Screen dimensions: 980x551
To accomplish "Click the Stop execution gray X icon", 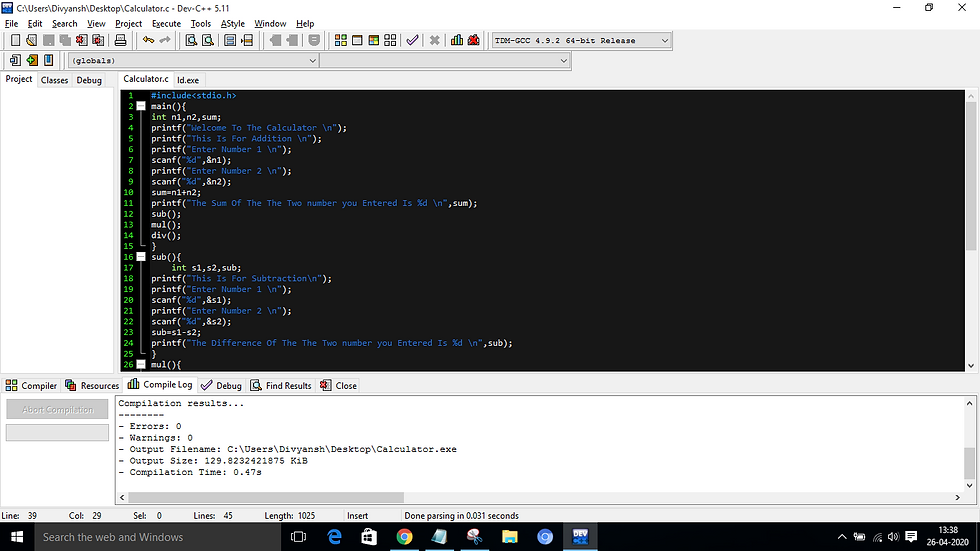I will click(x=434, y=40).
